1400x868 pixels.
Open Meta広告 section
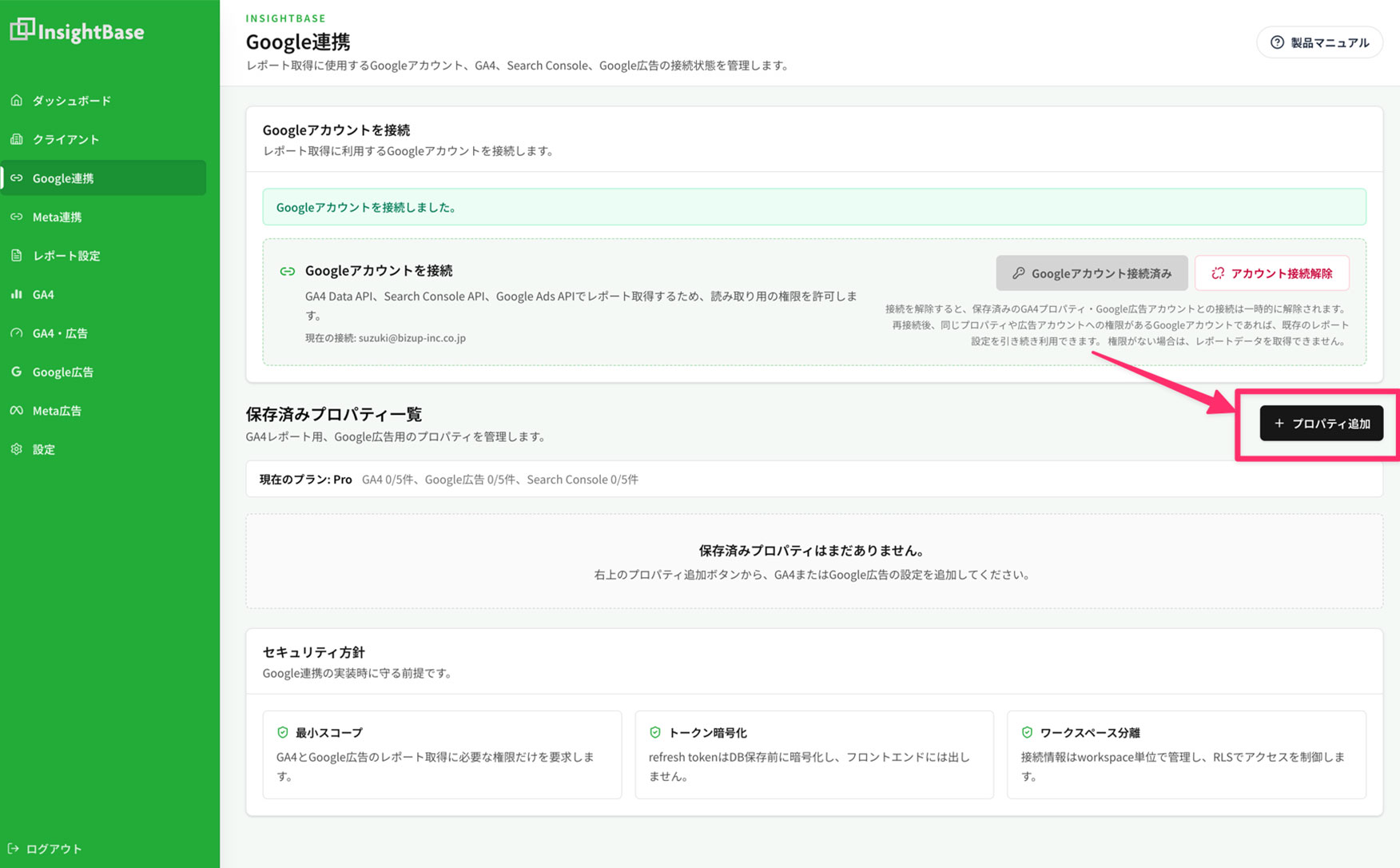(104, 411)
